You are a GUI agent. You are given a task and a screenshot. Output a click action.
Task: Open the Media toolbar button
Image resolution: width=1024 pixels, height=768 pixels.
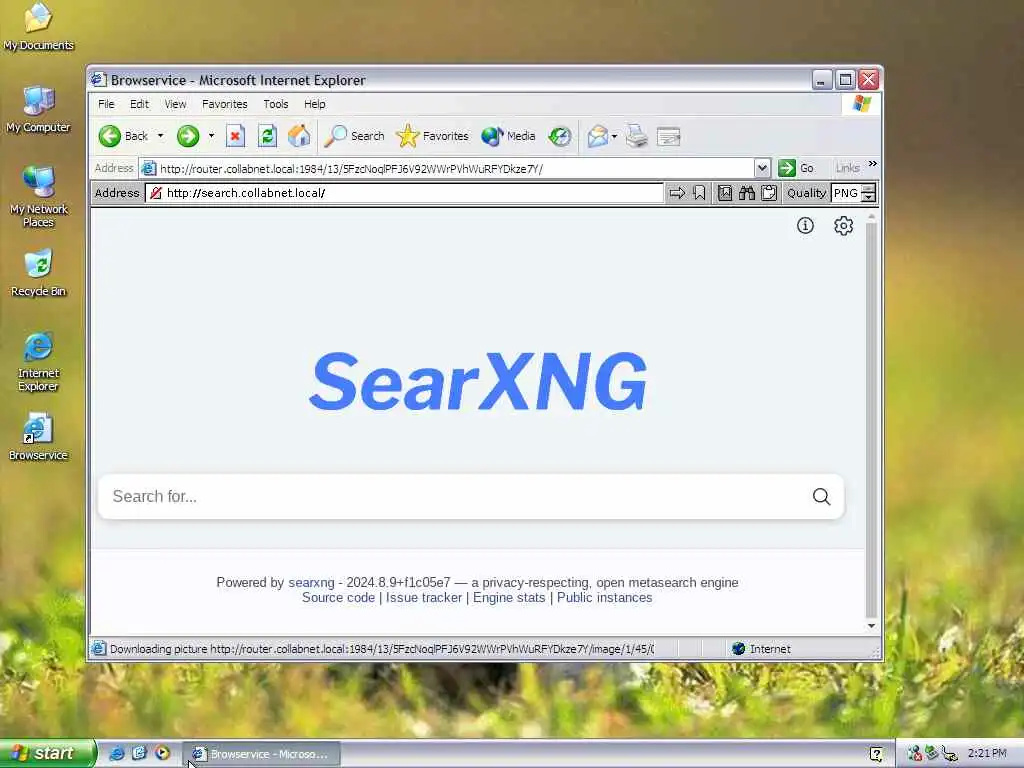pos(508,136)
